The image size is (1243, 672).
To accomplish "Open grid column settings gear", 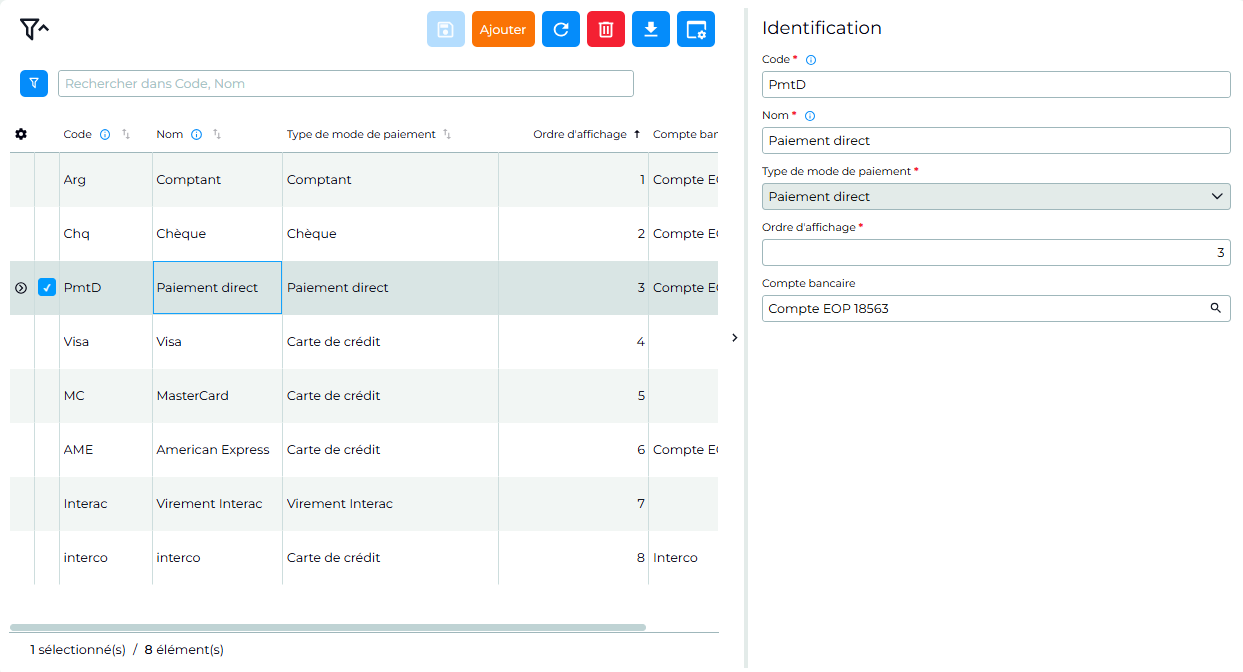I will 21,134.
